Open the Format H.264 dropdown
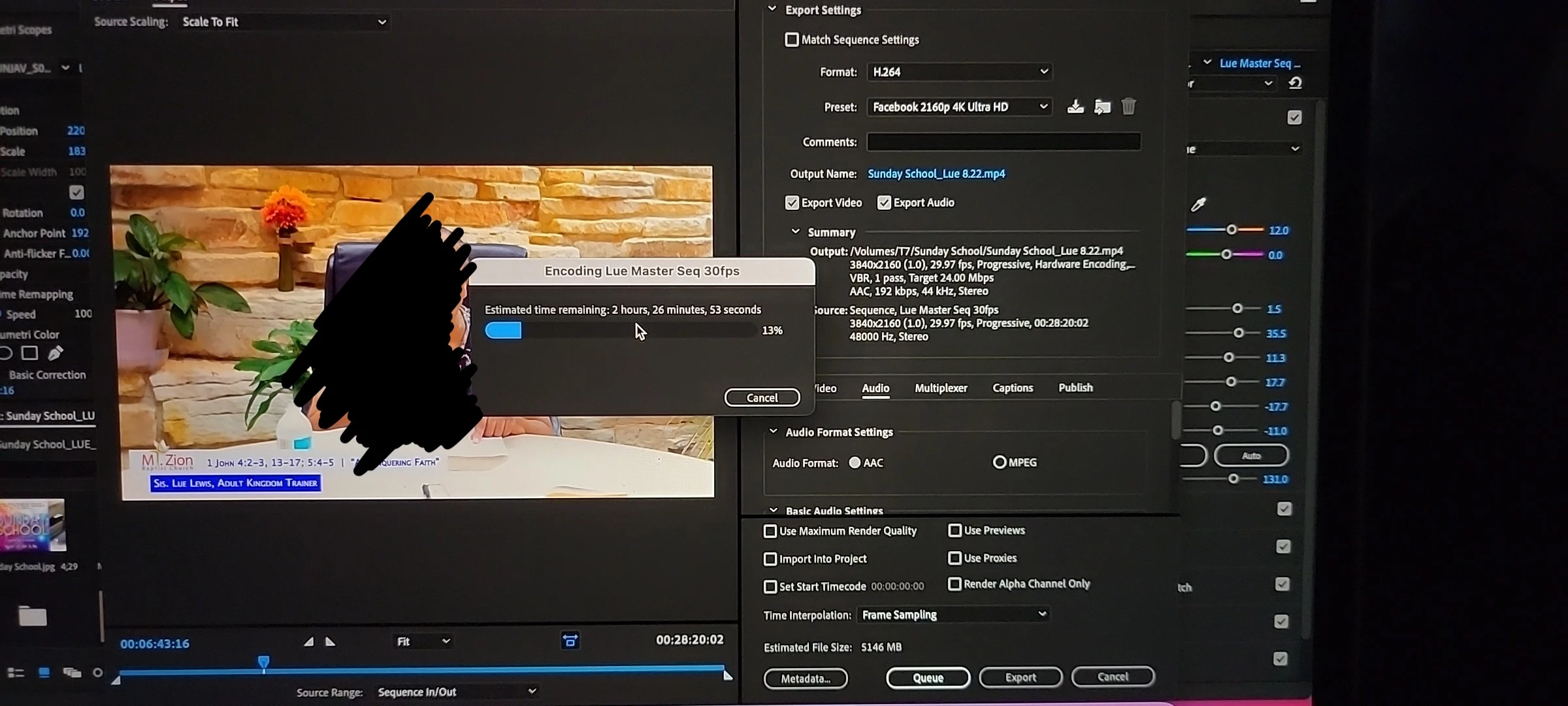This screenshot has width=1568, height=706. [x=959, y=72]
